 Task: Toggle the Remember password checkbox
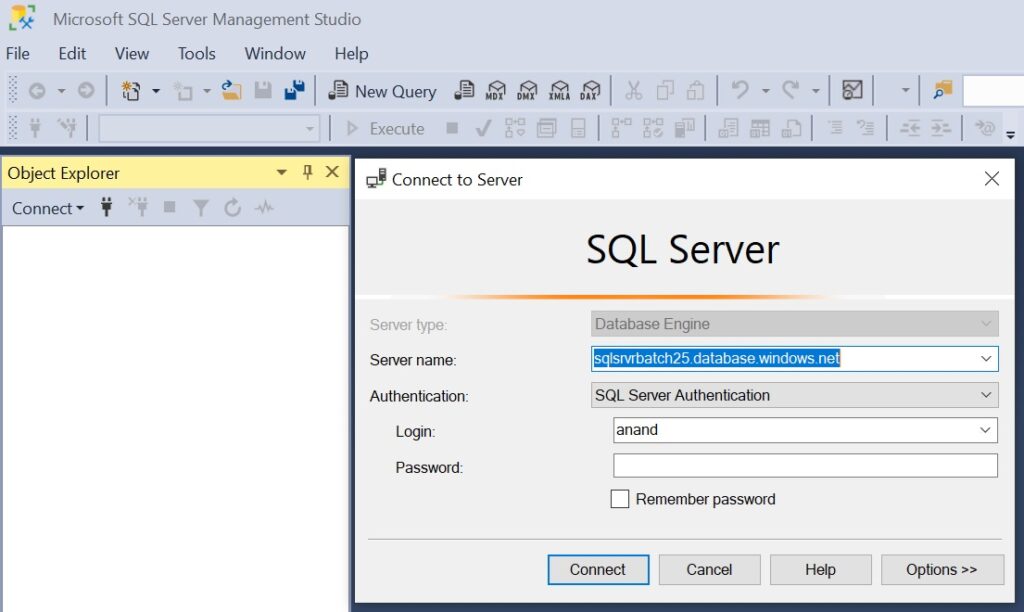(x=620, y=499)
